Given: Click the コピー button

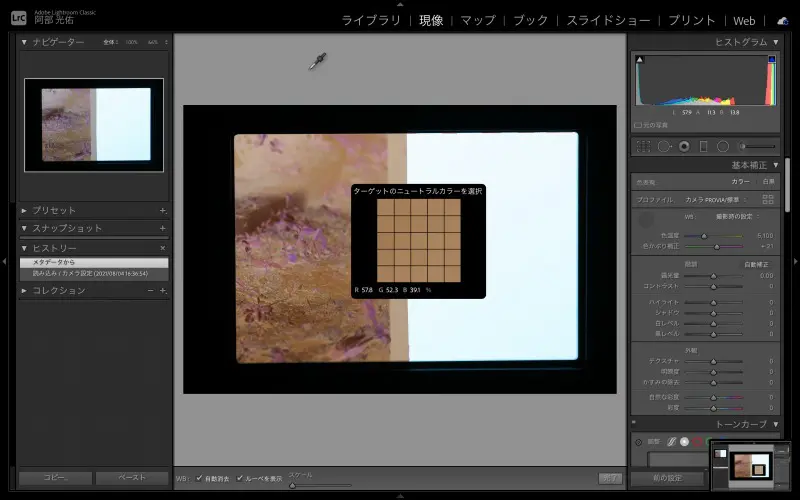Looking at the screenshot, I should tap(56, 478).
